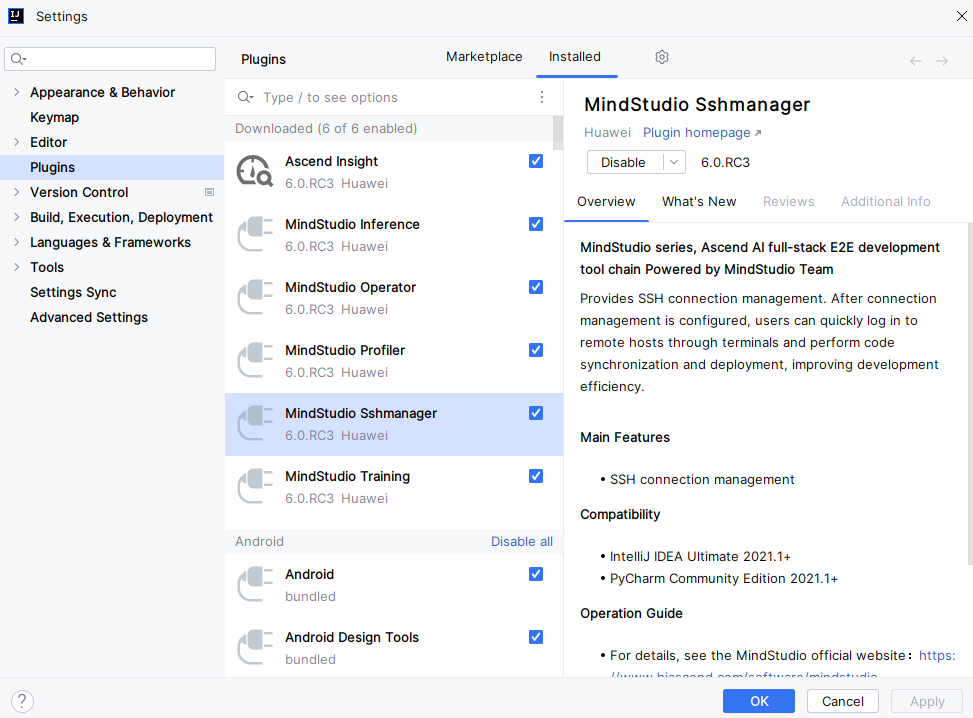
Task: Click the MindStudio Operator plugin icon
Action: click(x=254, y=297)
